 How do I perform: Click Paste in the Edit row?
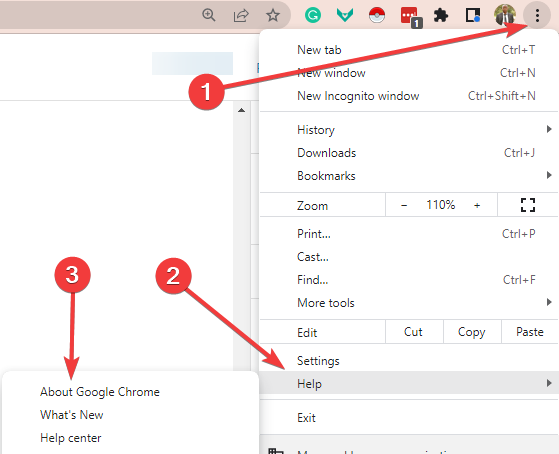[x=530, y=332]
